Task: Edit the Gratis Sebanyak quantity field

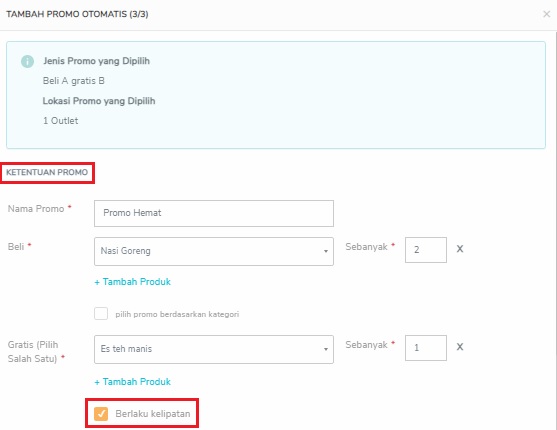Action: tap(426, 348)
